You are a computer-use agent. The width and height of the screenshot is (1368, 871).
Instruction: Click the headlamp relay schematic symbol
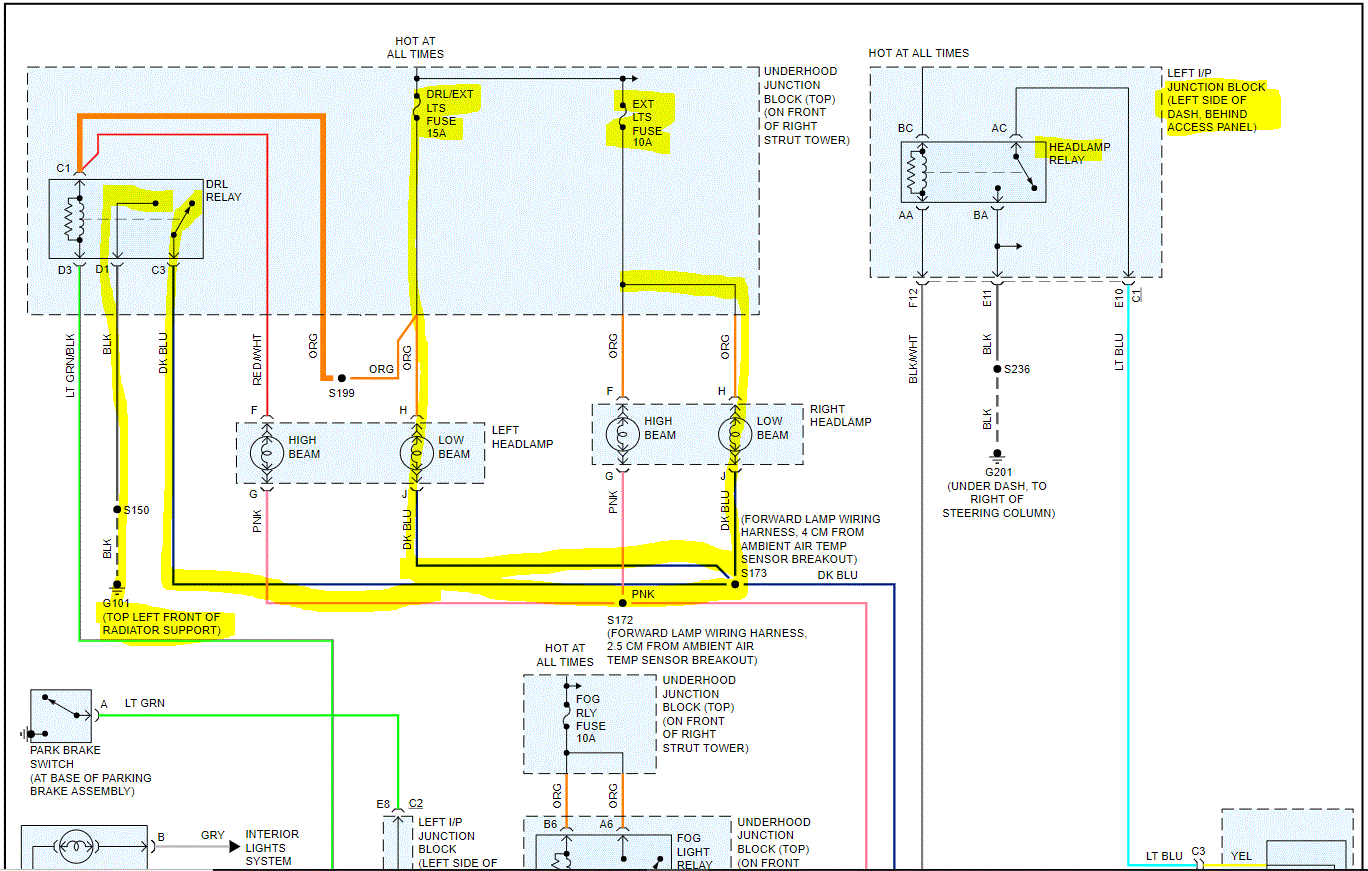pos(973,172)
